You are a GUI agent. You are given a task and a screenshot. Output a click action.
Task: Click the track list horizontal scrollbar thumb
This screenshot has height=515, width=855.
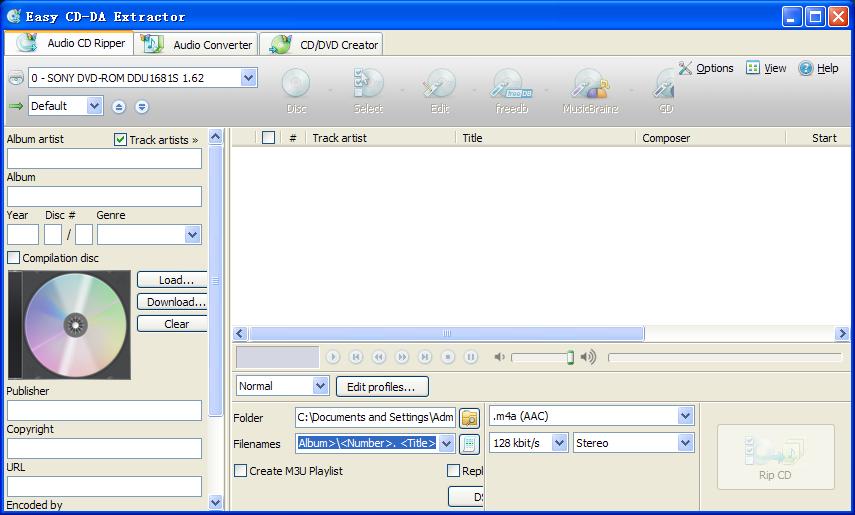[447, 333]
